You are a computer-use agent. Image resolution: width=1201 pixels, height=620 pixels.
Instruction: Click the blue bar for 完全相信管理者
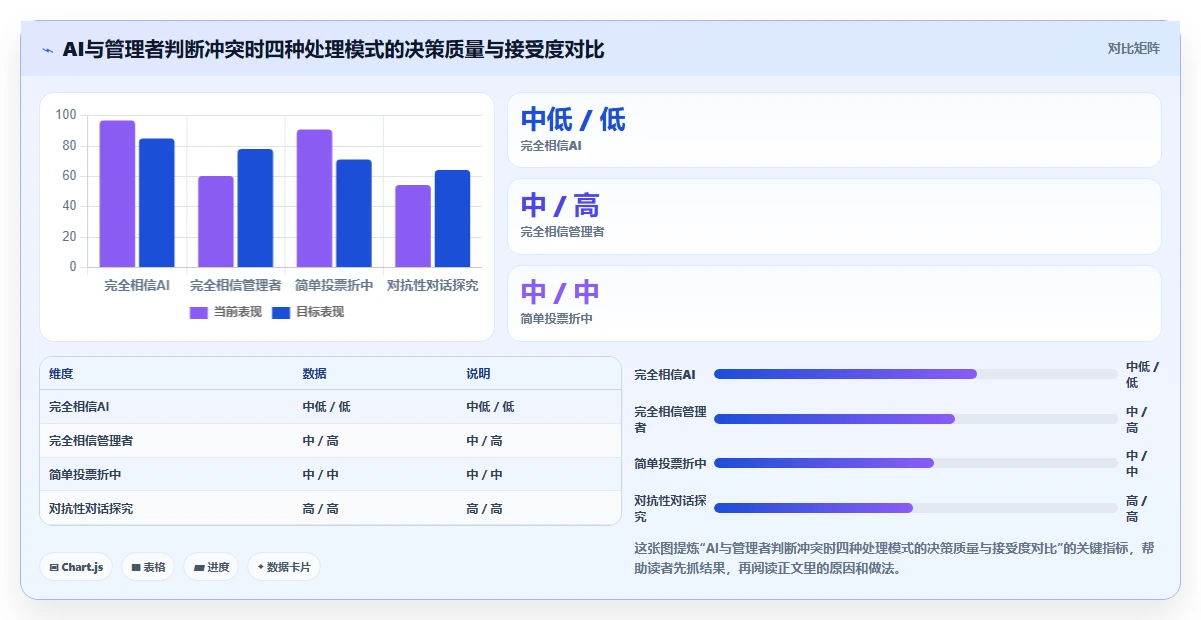pos(255,208)
